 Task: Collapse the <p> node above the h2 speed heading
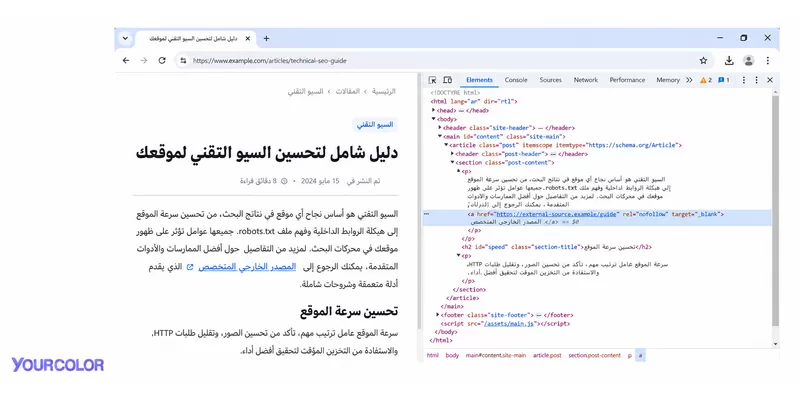[x=458, y=171]
